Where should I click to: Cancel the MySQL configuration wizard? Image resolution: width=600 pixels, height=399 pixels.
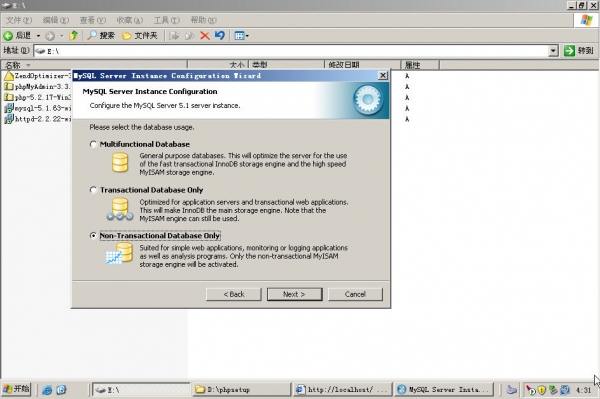(x=355, y=294)
